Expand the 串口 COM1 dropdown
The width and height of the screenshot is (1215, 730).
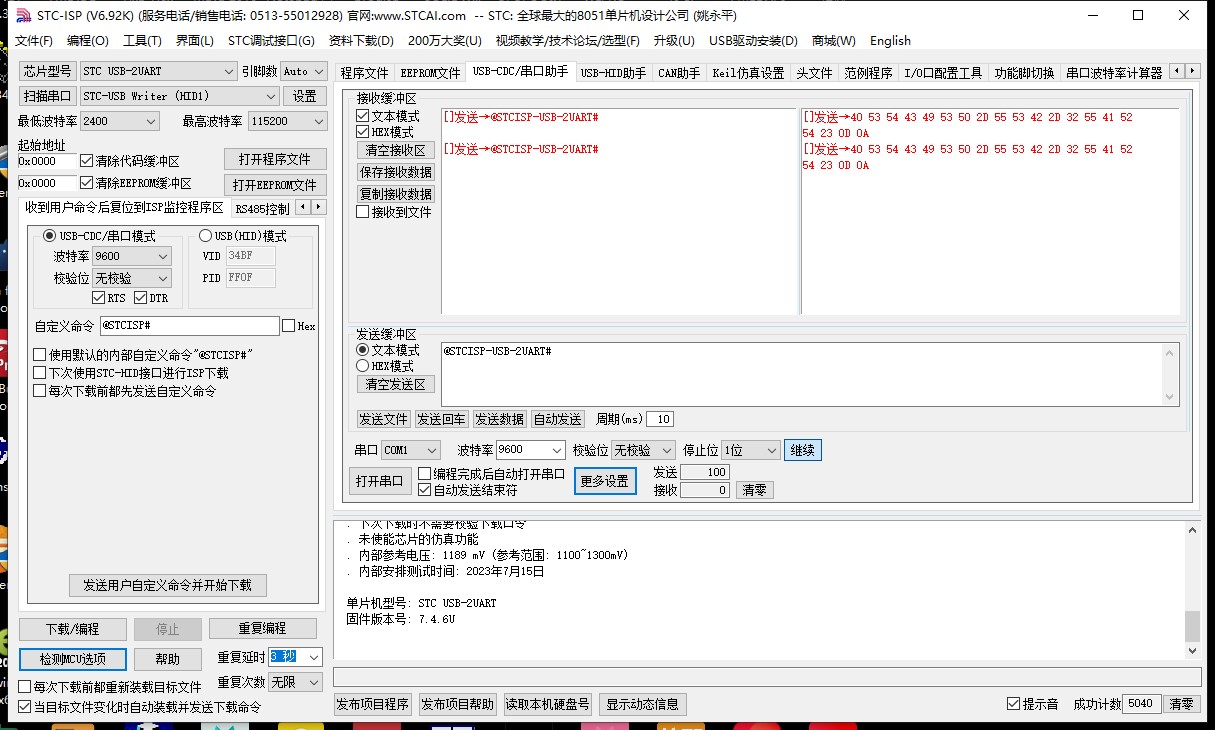pos(431,450)
